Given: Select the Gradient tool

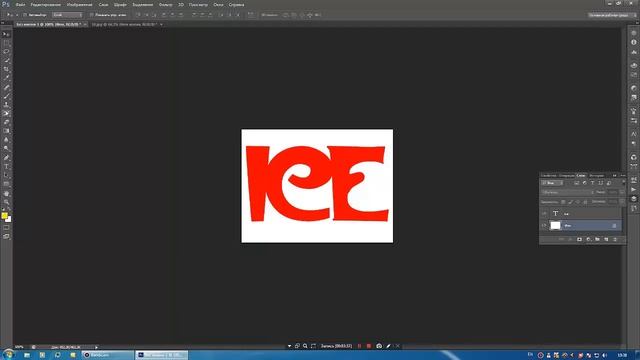Looking at the screenshot, I should (6, 131).
